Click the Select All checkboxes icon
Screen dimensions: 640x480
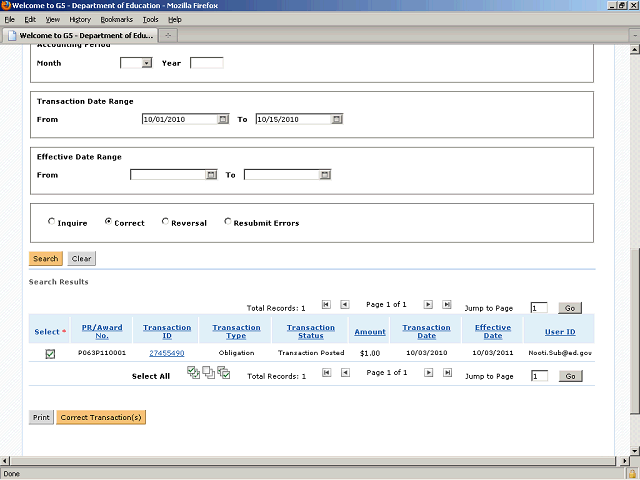[195, 373]
